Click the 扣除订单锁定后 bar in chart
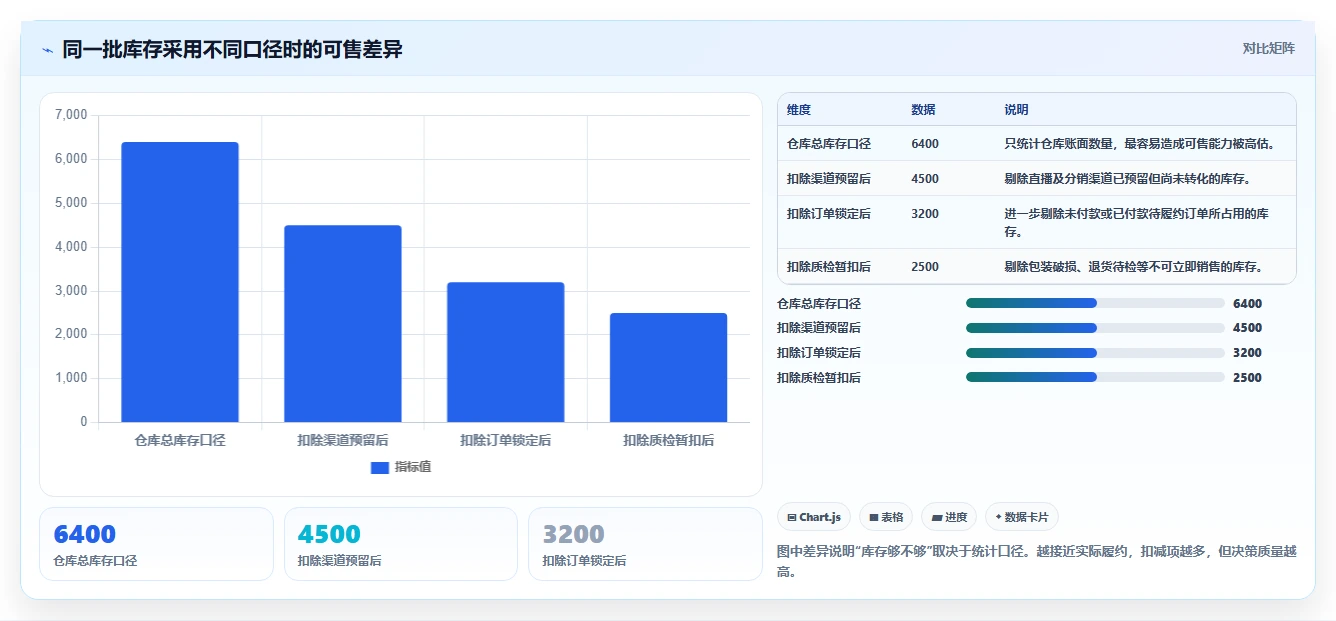Screen dimensions: 1336x621 (x=506, y=352)
